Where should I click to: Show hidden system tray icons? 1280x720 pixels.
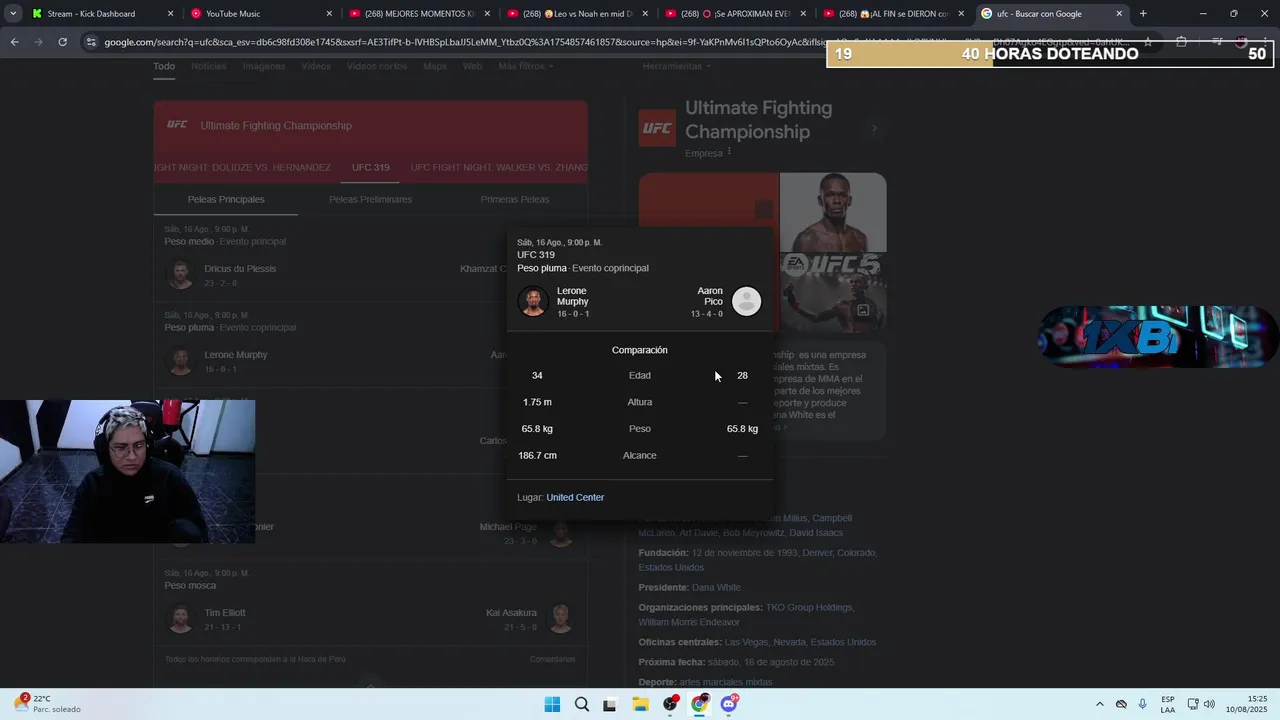pos(1100,704)
